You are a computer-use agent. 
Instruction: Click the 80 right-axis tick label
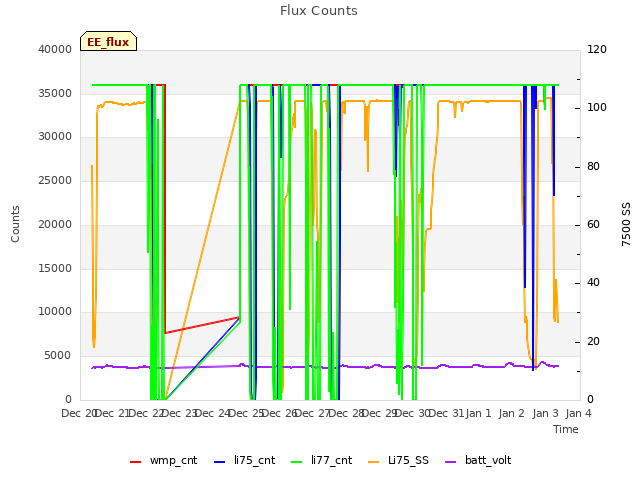[593, 167]
